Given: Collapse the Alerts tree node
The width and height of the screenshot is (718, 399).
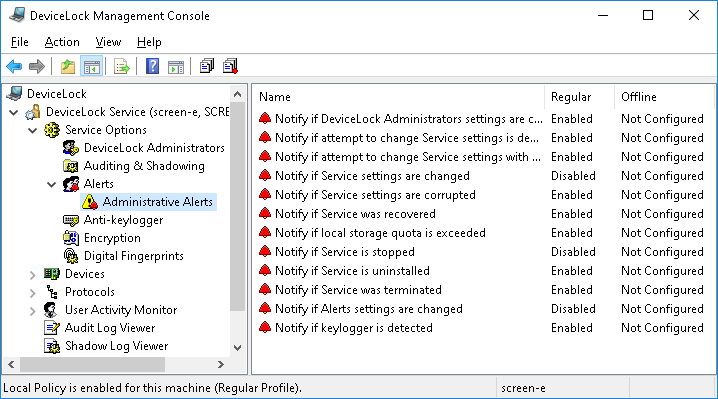Looking at the screenshot, I should (51, 184).
